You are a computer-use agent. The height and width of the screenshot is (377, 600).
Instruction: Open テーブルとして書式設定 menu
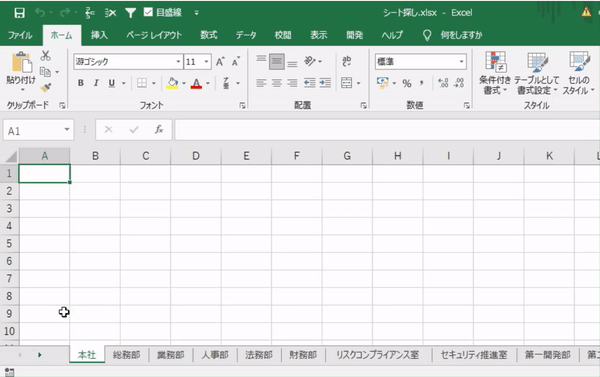click(x=537, y=73)
